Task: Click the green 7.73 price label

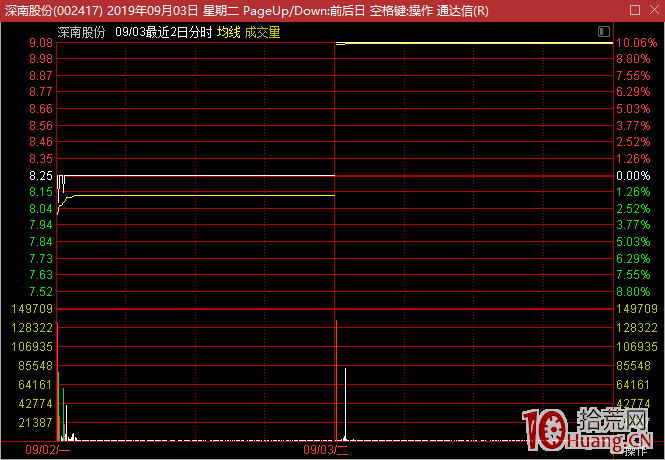Action: 41,259
